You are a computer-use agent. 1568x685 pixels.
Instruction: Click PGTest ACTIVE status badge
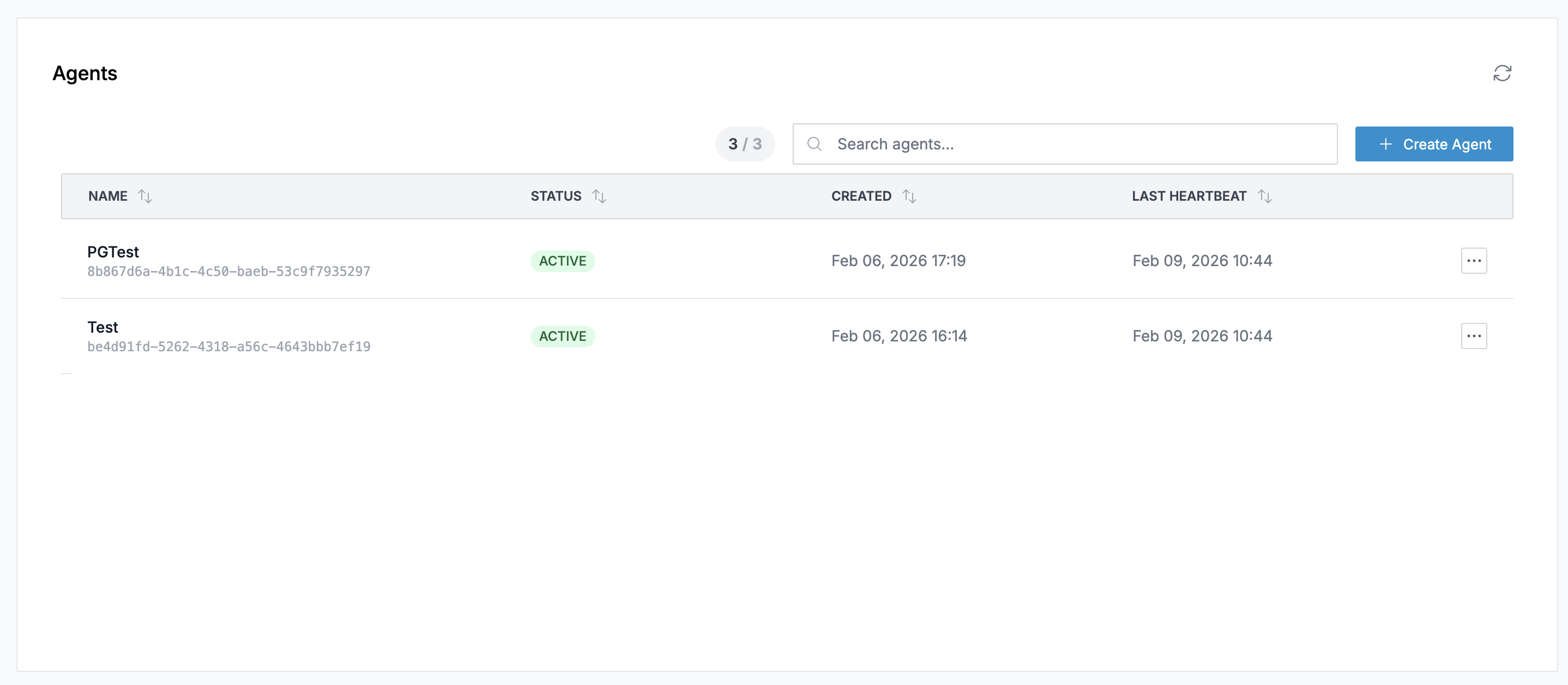pyautogui.click(x=562, y=261)
